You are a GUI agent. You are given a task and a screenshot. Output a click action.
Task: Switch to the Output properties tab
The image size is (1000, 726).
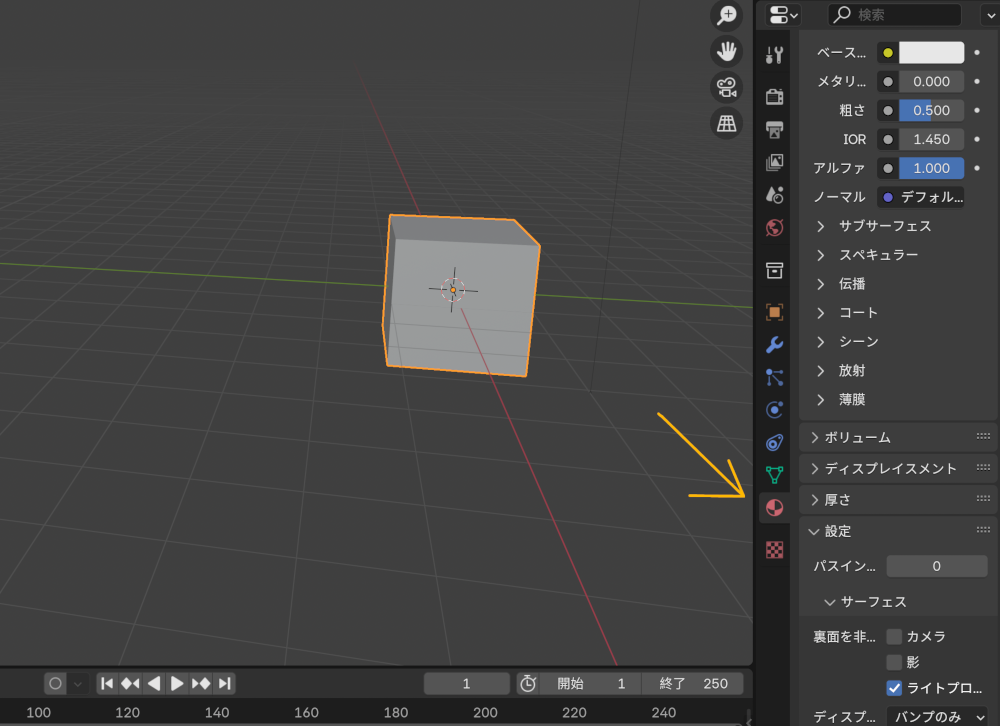(x=774, y=128)
